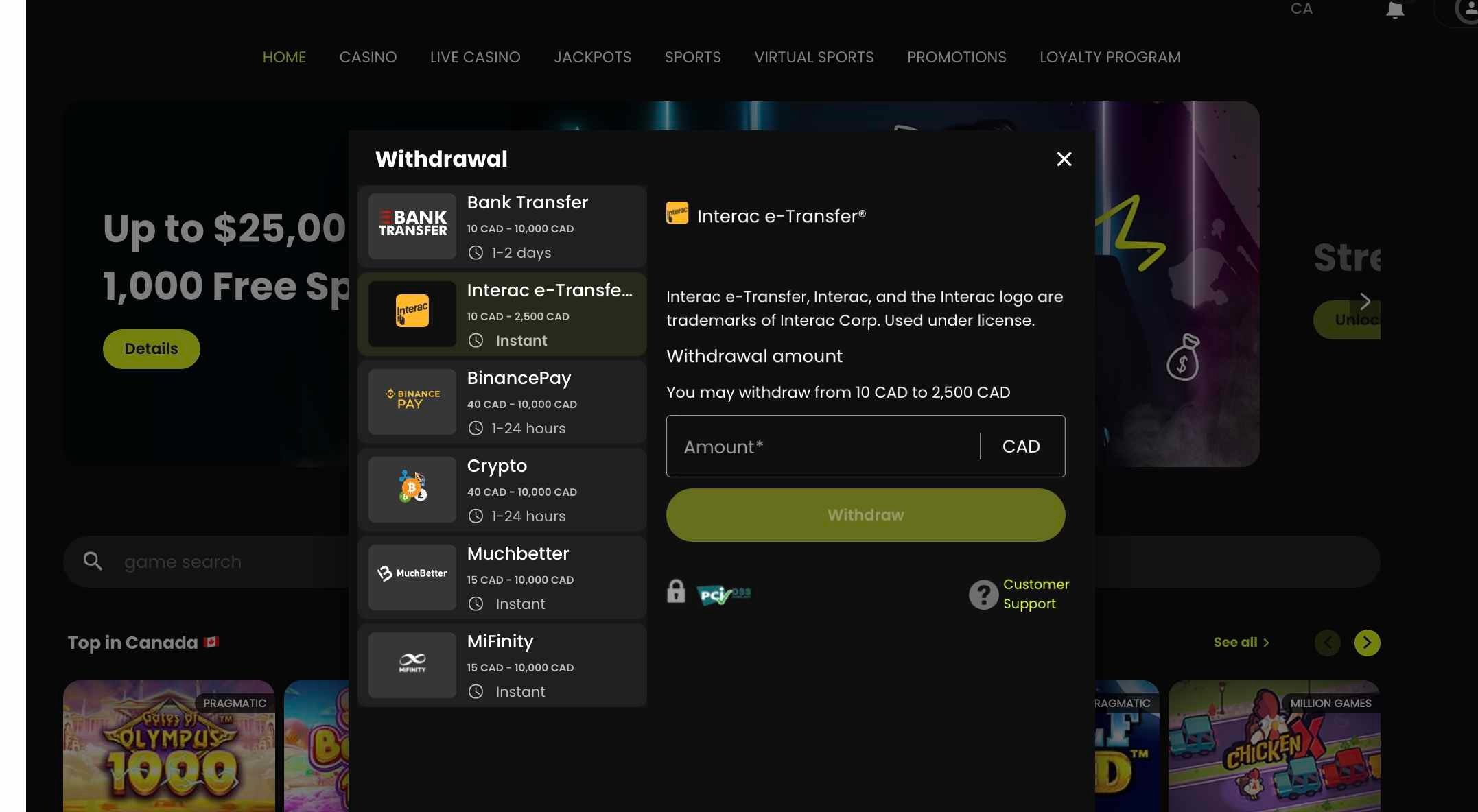The height and width of the screenshot is (812, 1478).
Task: Click the Interac logo beside e-Transfer heading
Action: [677, 213]
